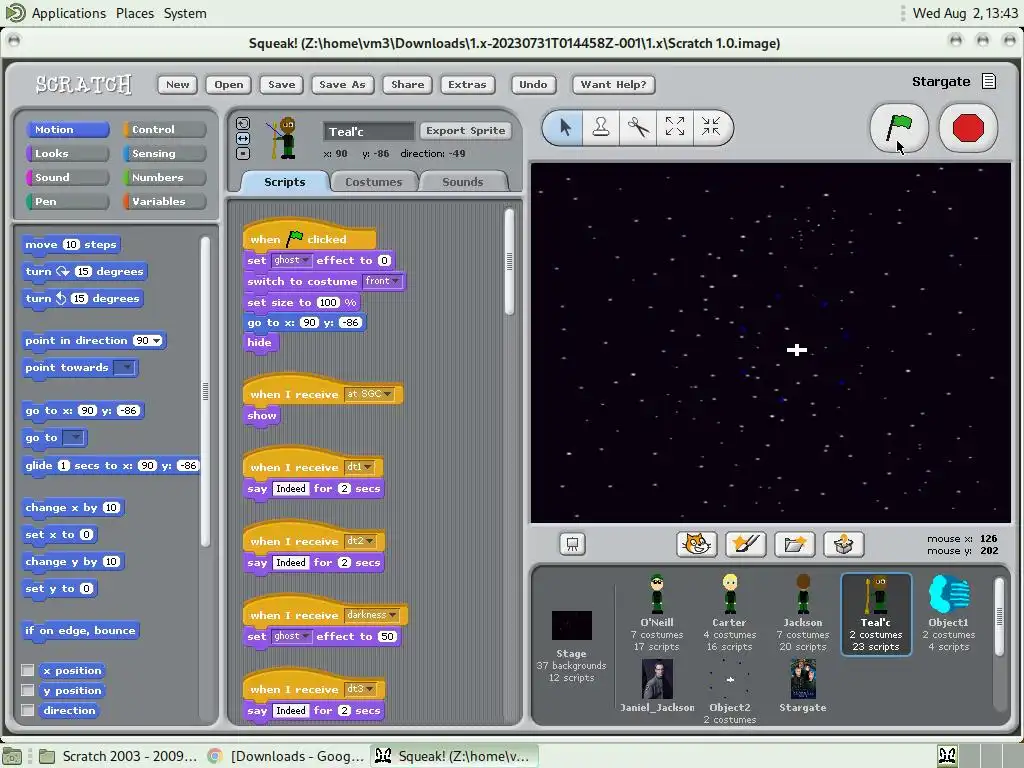The image size is (1024, 768).
Task: Open Motion blocks category
Action: (x=67, y=129)
